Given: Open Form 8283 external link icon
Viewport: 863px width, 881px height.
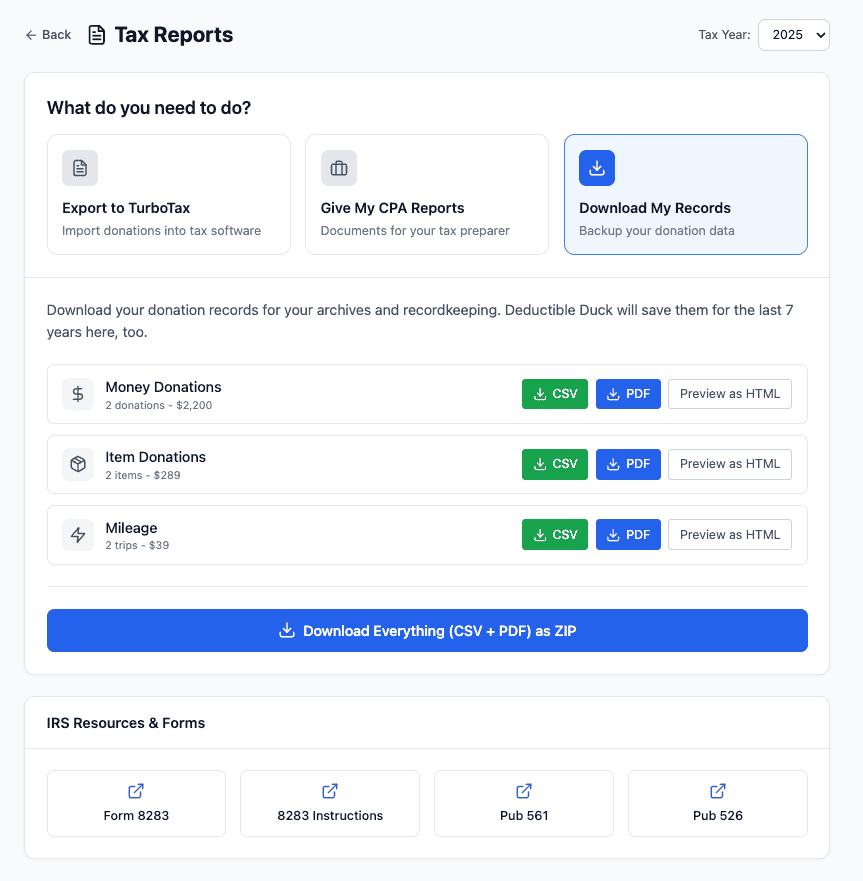Looking at the screenshot, I should (136, 791).
